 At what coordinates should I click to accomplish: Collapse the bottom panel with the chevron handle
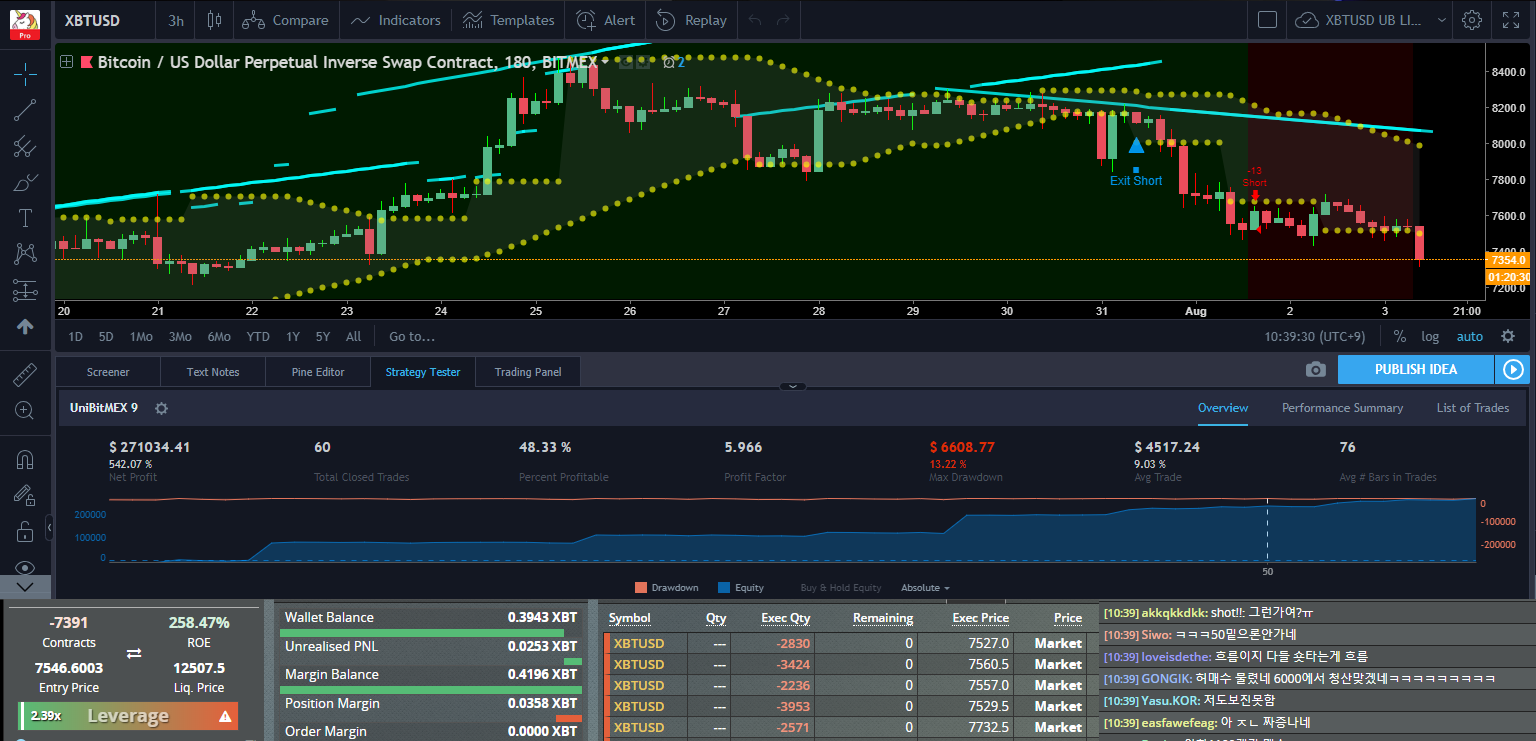coord(792,386)
